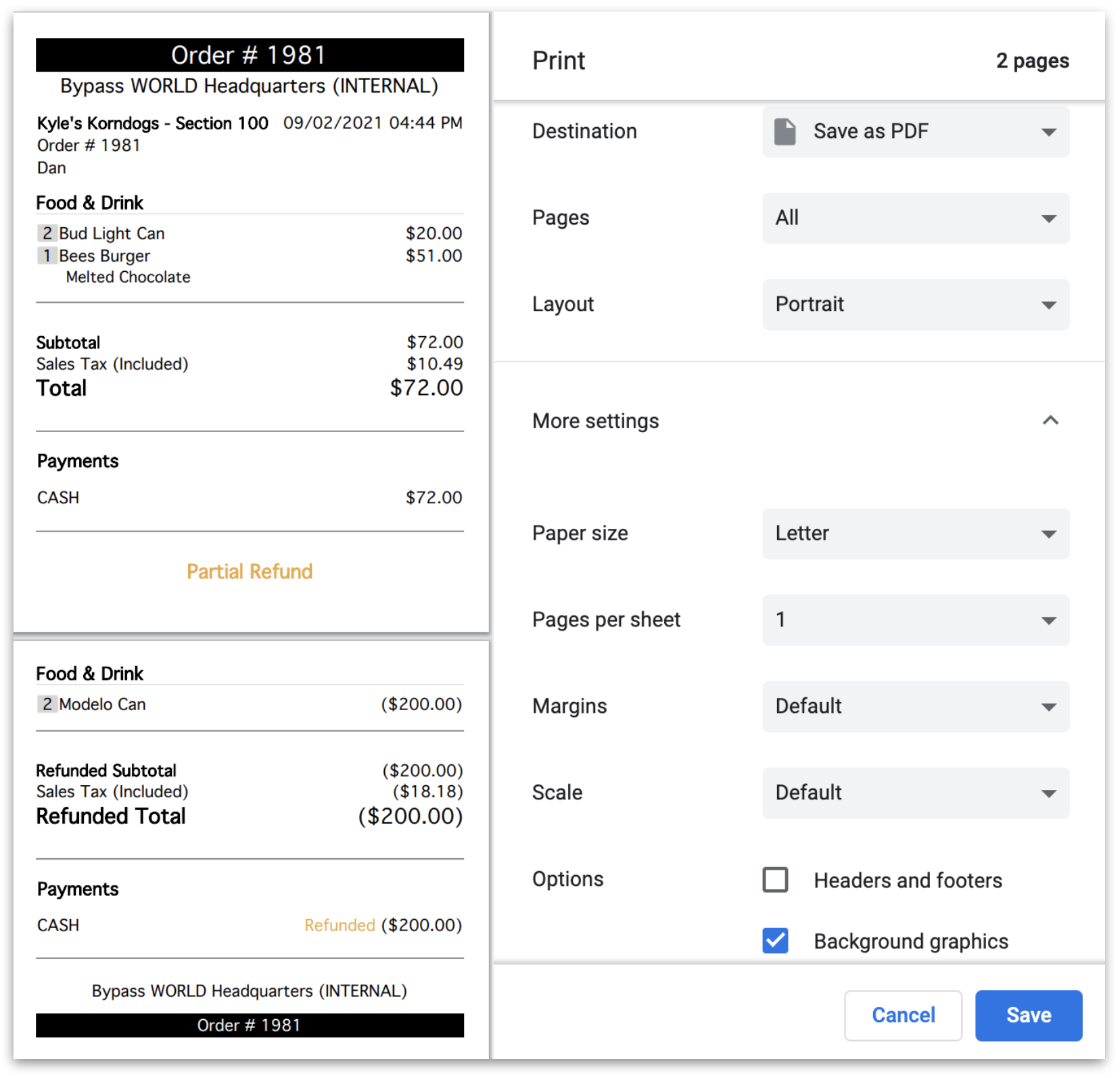Click the Print dialog title

pyautogui.click(x=559, y=61)
